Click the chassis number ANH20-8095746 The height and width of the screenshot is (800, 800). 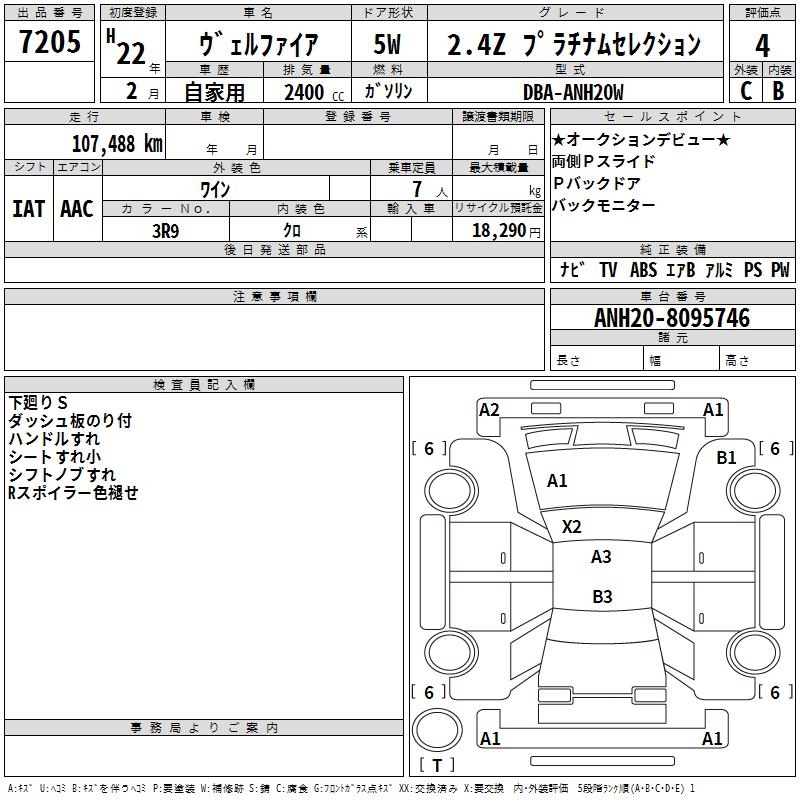tap(671, 318)
